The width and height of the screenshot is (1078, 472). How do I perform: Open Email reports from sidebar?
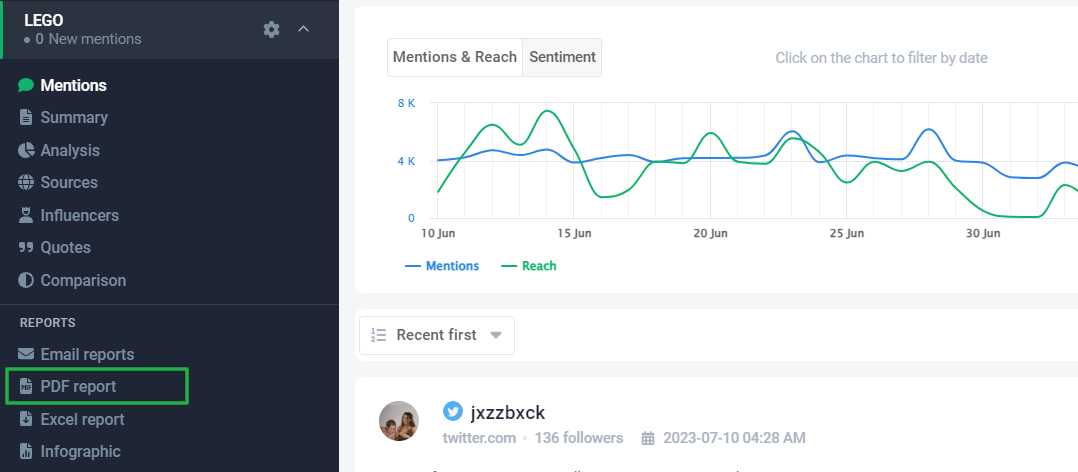86,354
